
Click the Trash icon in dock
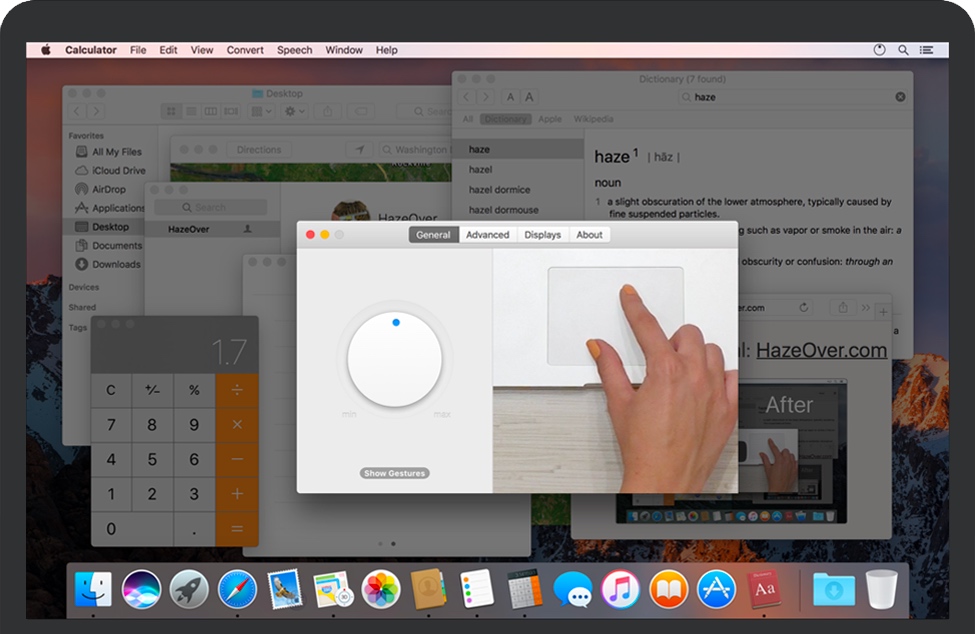point(881,589)
